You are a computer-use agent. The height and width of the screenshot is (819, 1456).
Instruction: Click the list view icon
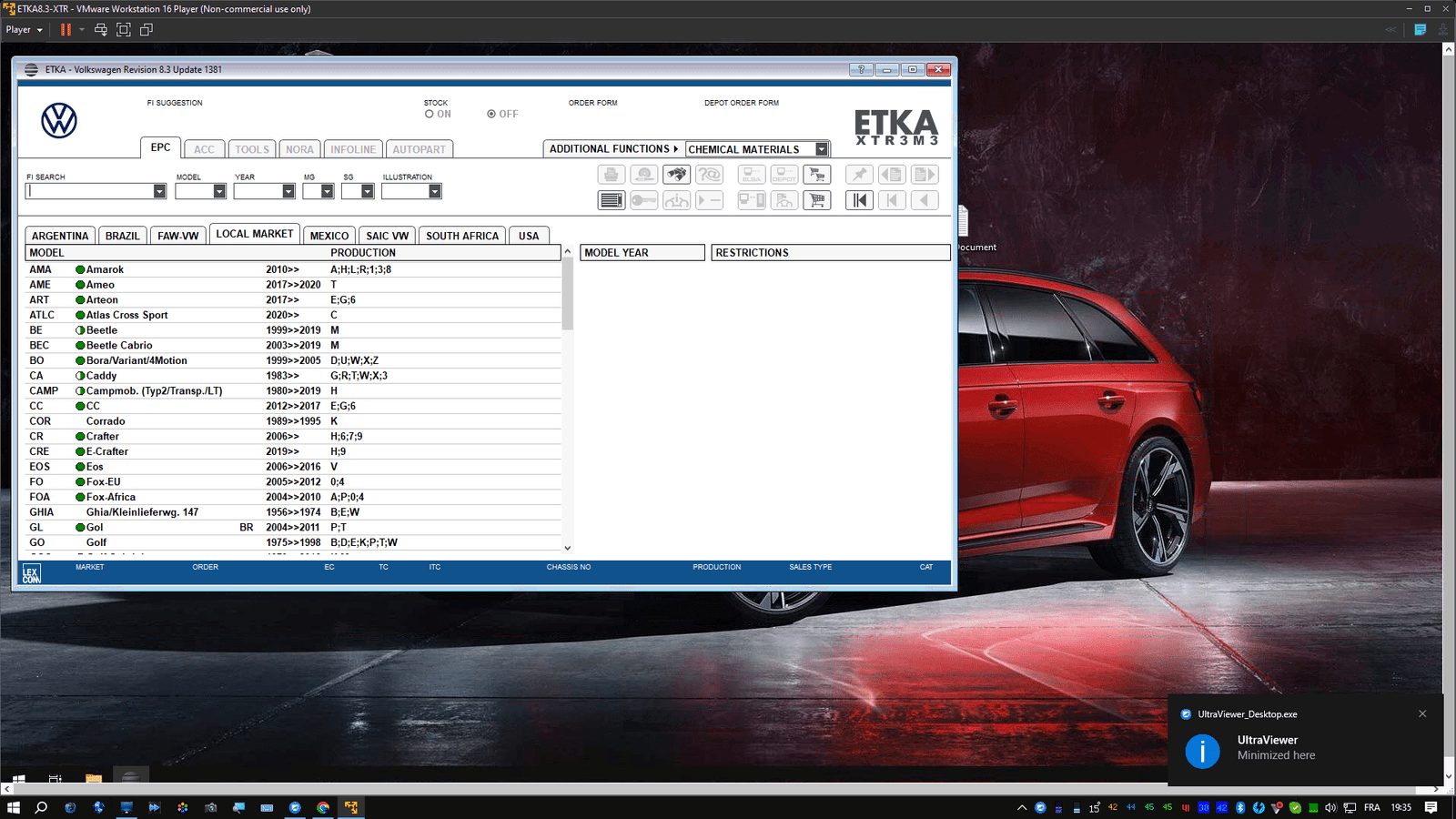click(611, 200)
